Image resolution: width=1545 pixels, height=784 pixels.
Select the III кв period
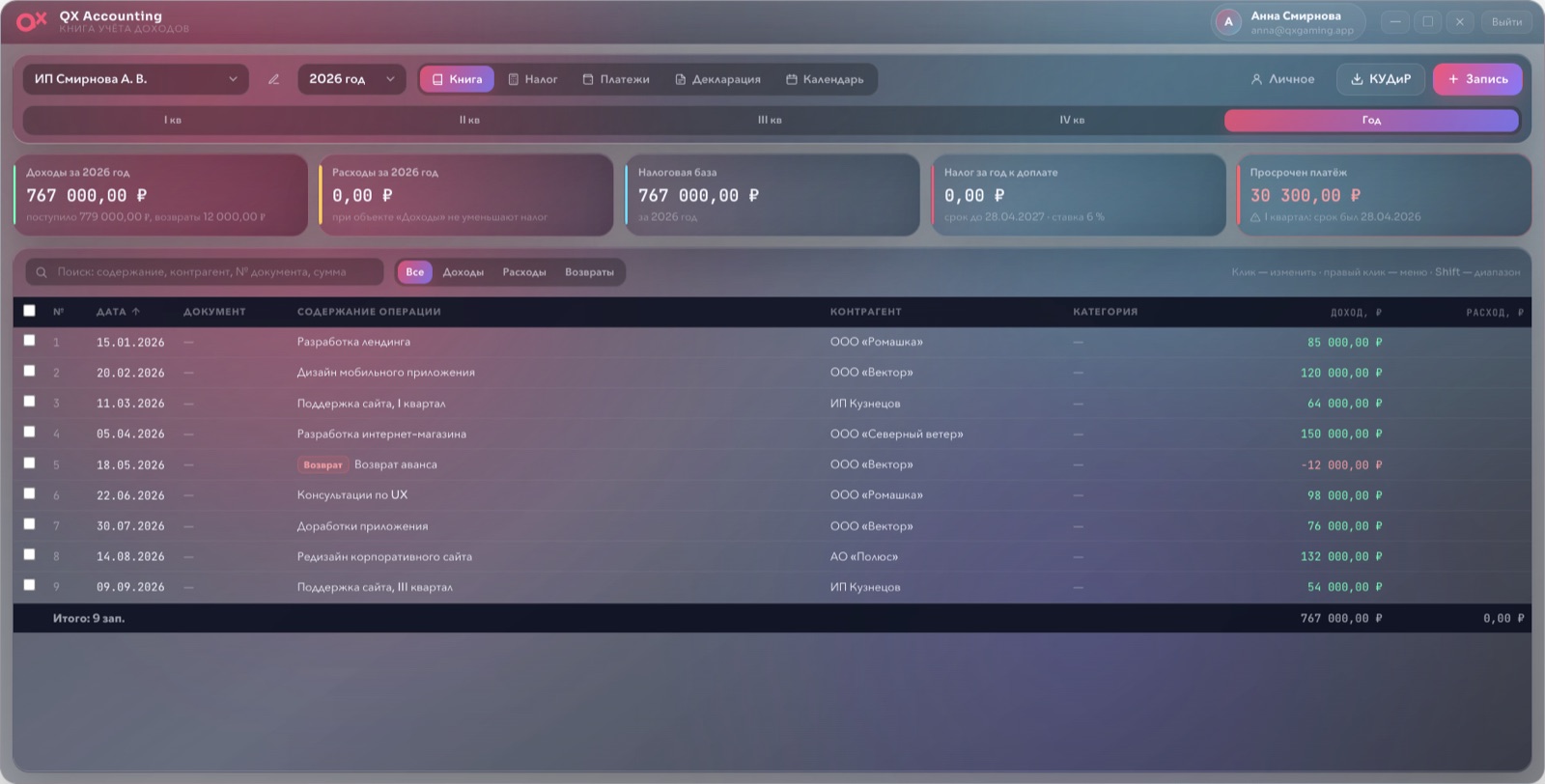[771, 120]
